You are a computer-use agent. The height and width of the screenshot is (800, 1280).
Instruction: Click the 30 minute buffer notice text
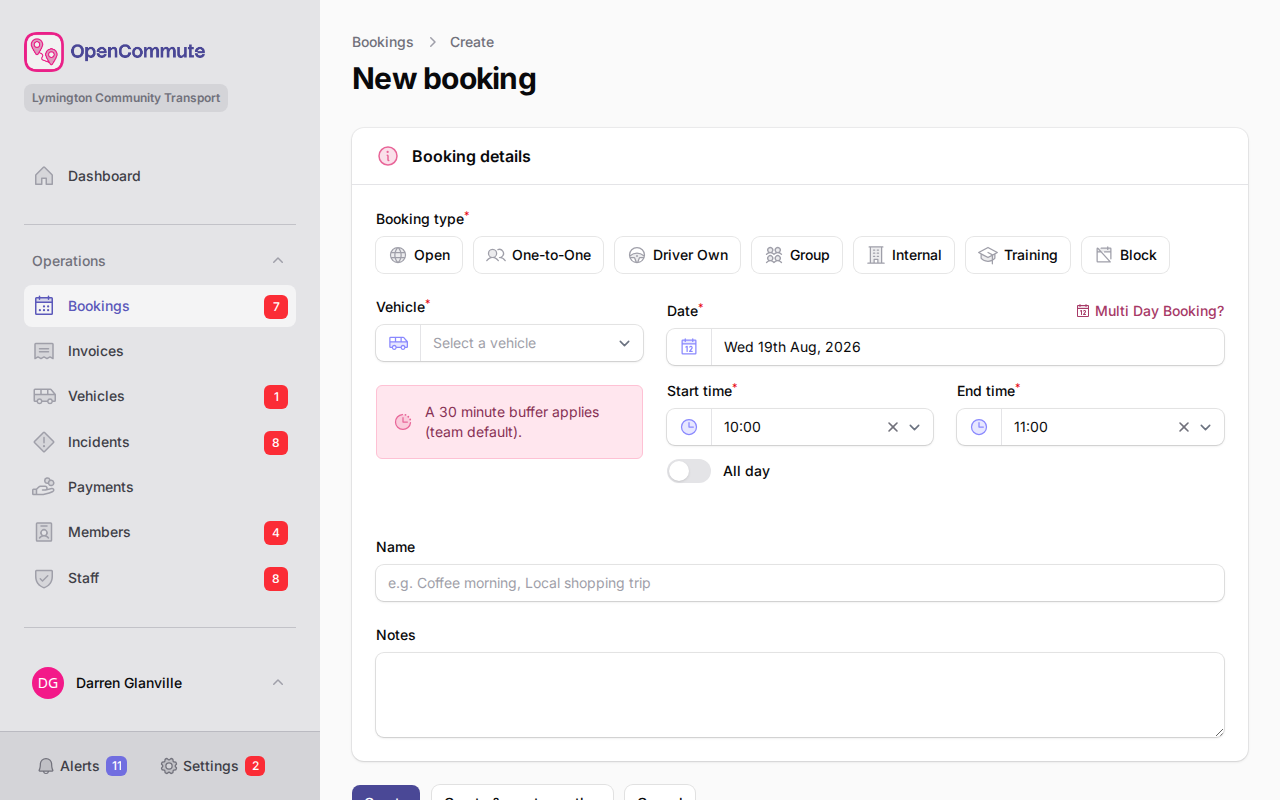(x=512, y=422)
